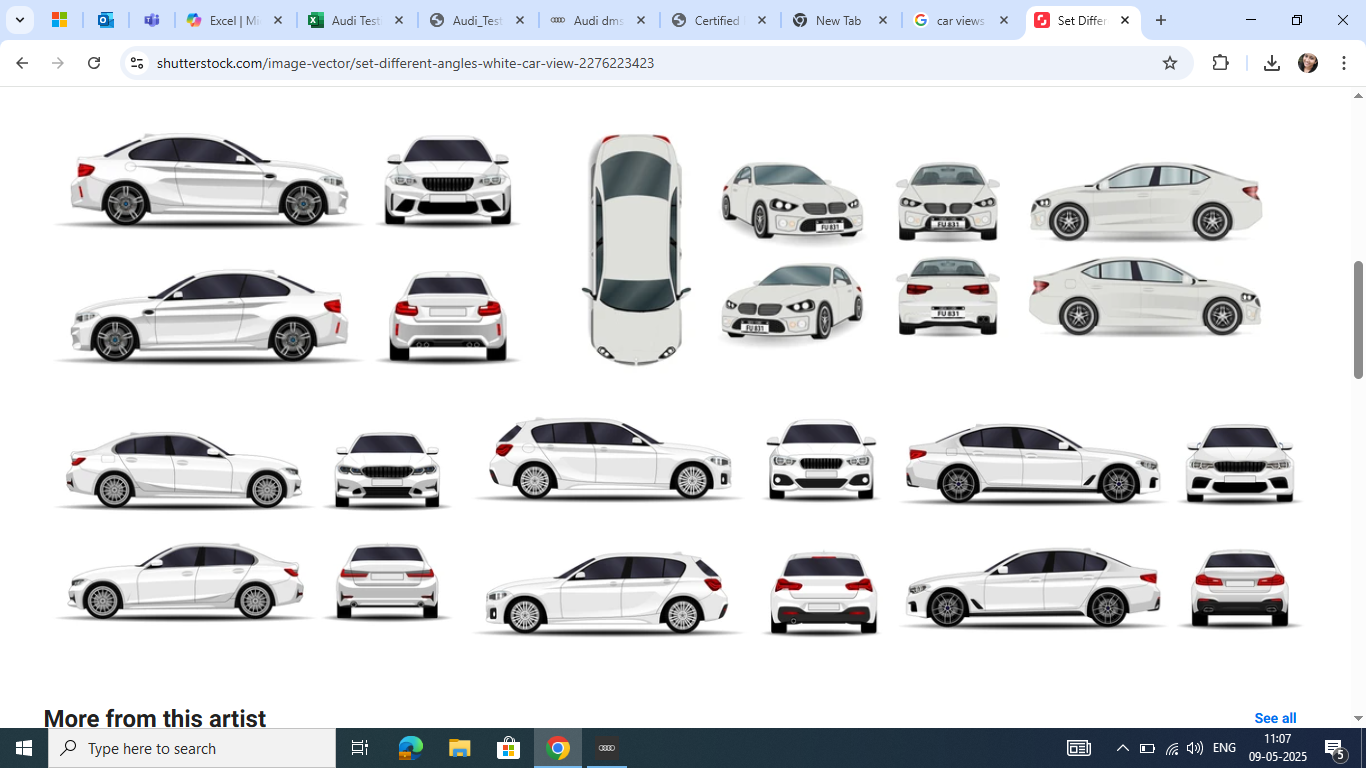Open Windows Task View on the taskbar
The image size is (1366, 768).
360,748
